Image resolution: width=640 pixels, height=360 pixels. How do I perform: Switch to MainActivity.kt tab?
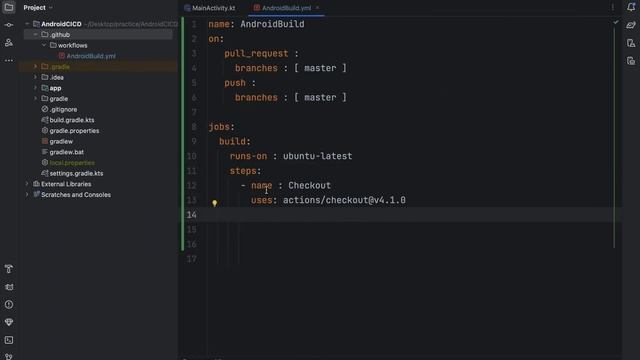pyautogui.click(x=209, y=8)
